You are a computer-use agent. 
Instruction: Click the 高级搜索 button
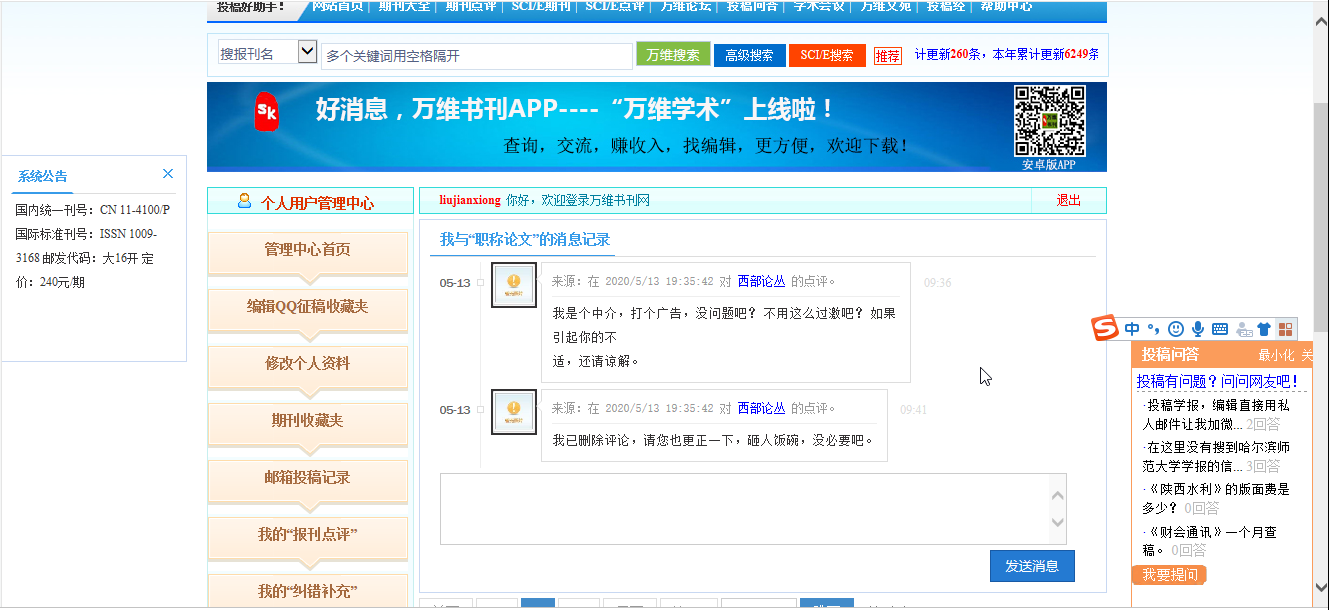click(x=749, y=55)
